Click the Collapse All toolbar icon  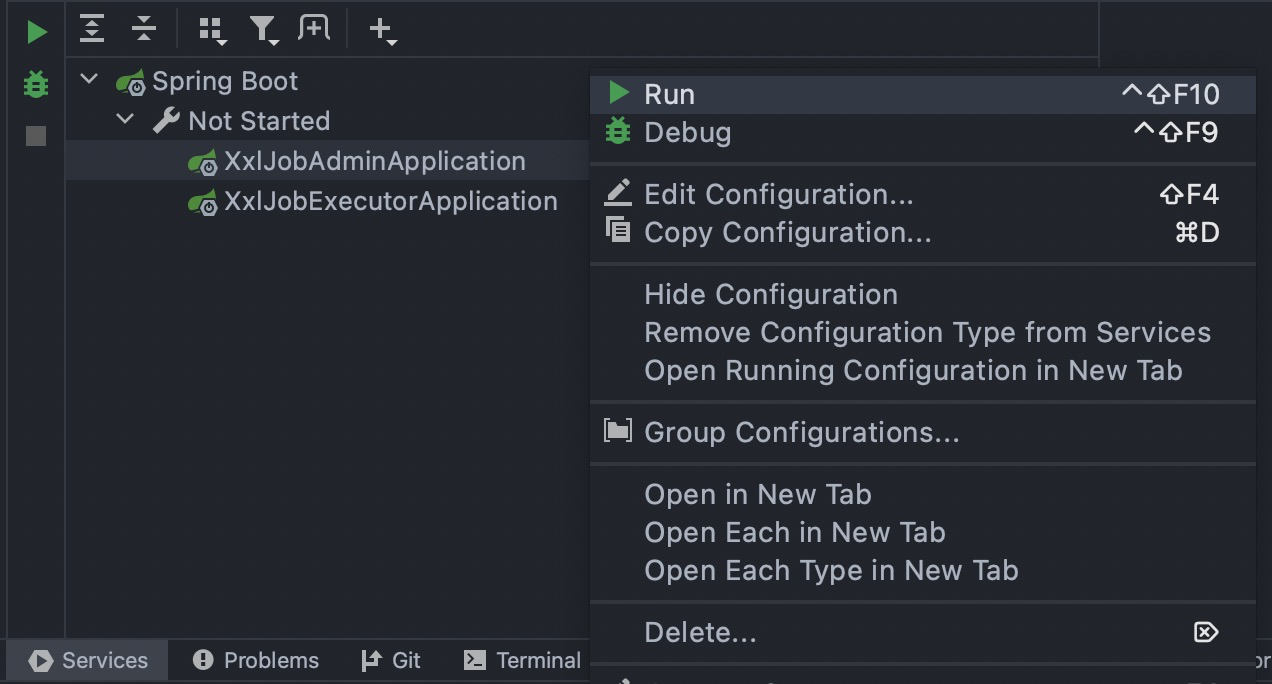pyautogui.click(x=144, y=29)
